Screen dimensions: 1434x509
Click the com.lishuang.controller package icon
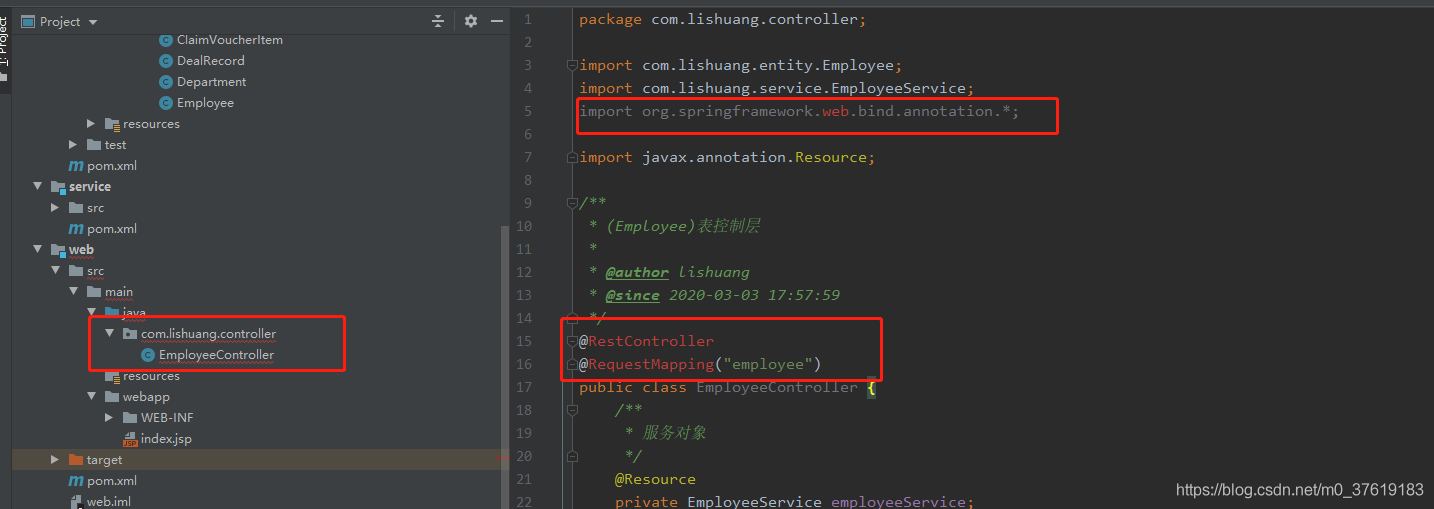(x=130, y=334)
